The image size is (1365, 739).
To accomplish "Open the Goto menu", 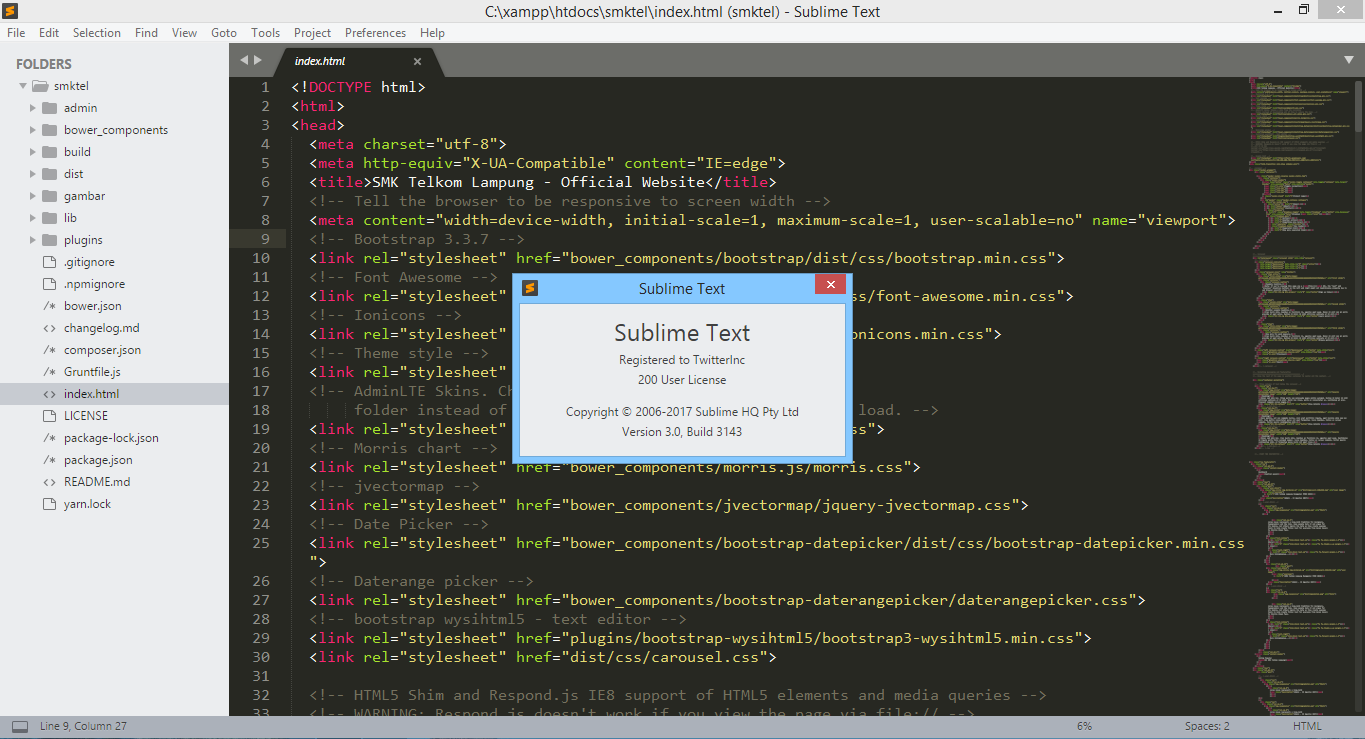I will click(224, 33).
